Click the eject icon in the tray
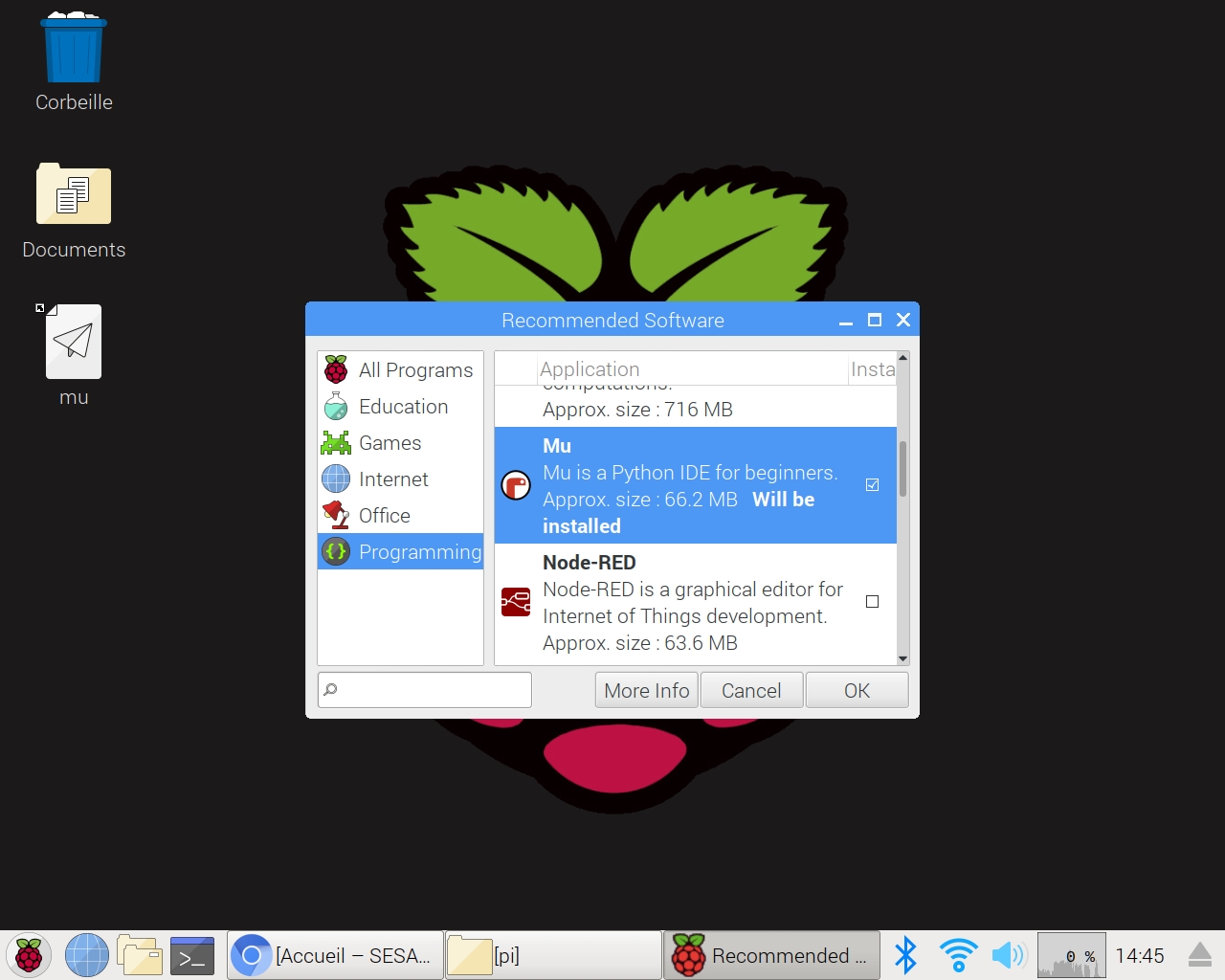This screenshot has height=980, width=1225. pyautogui.click(x=1199, y=955)
